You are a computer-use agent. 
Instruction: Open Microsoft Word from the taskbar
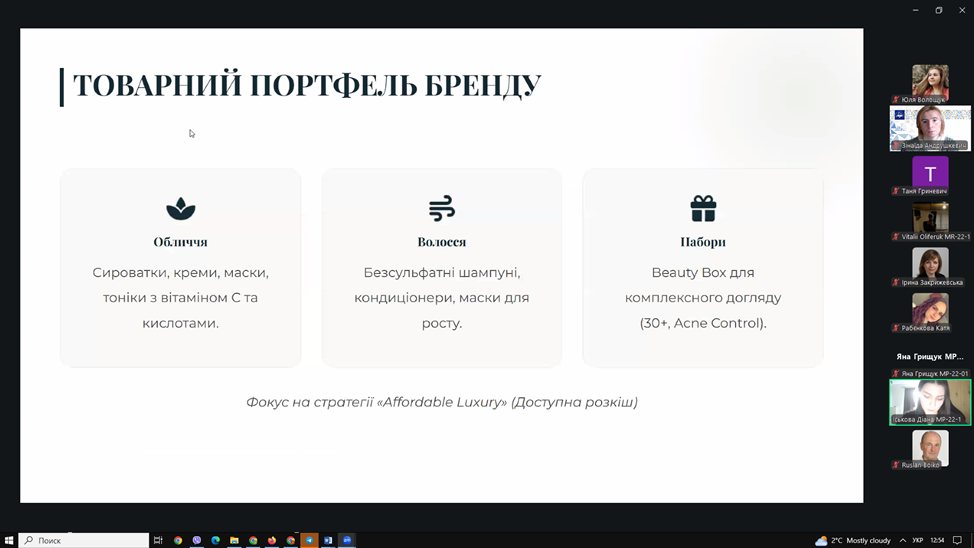328,540
